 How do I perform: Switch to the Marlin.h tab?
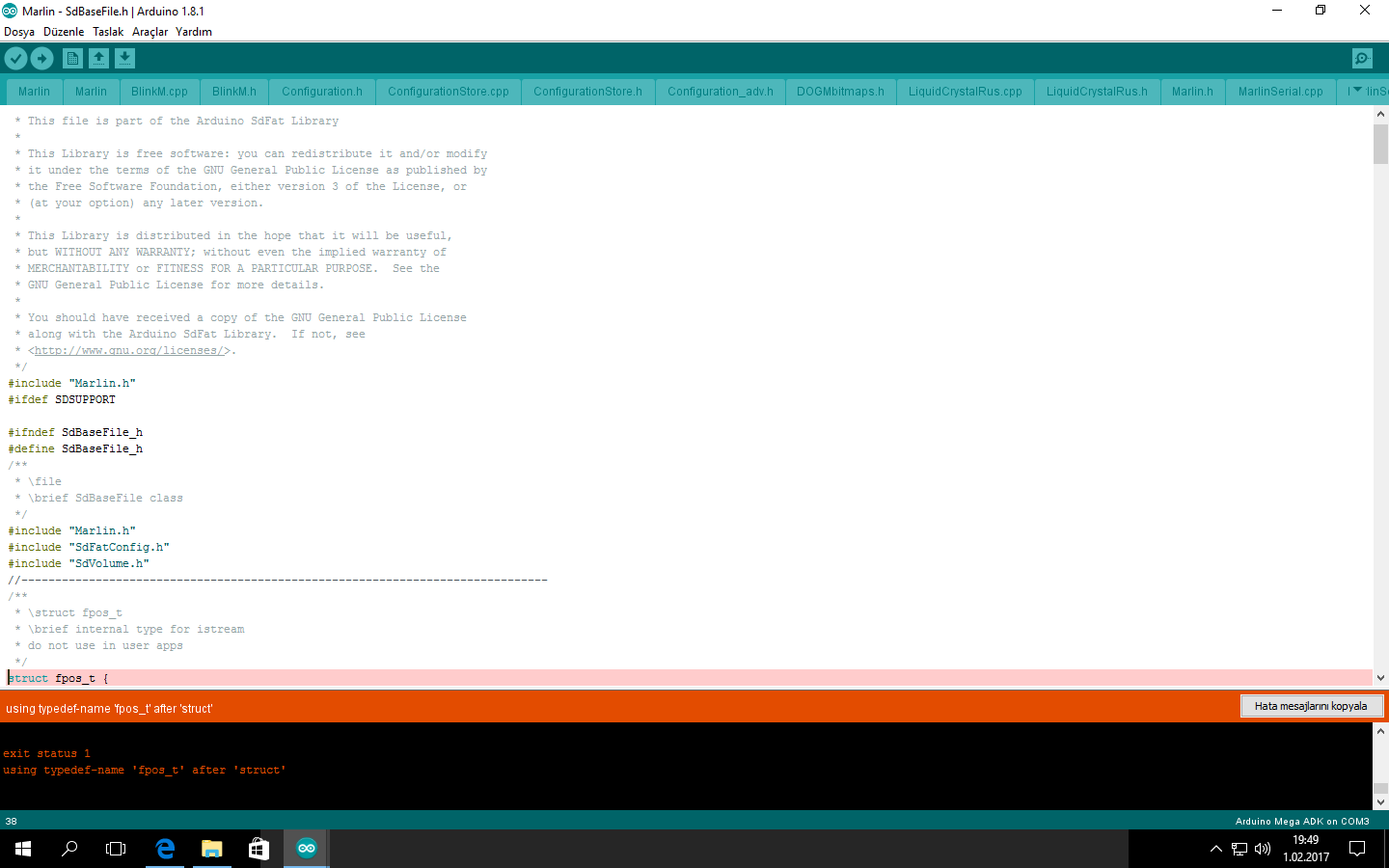coord(1192,92)
